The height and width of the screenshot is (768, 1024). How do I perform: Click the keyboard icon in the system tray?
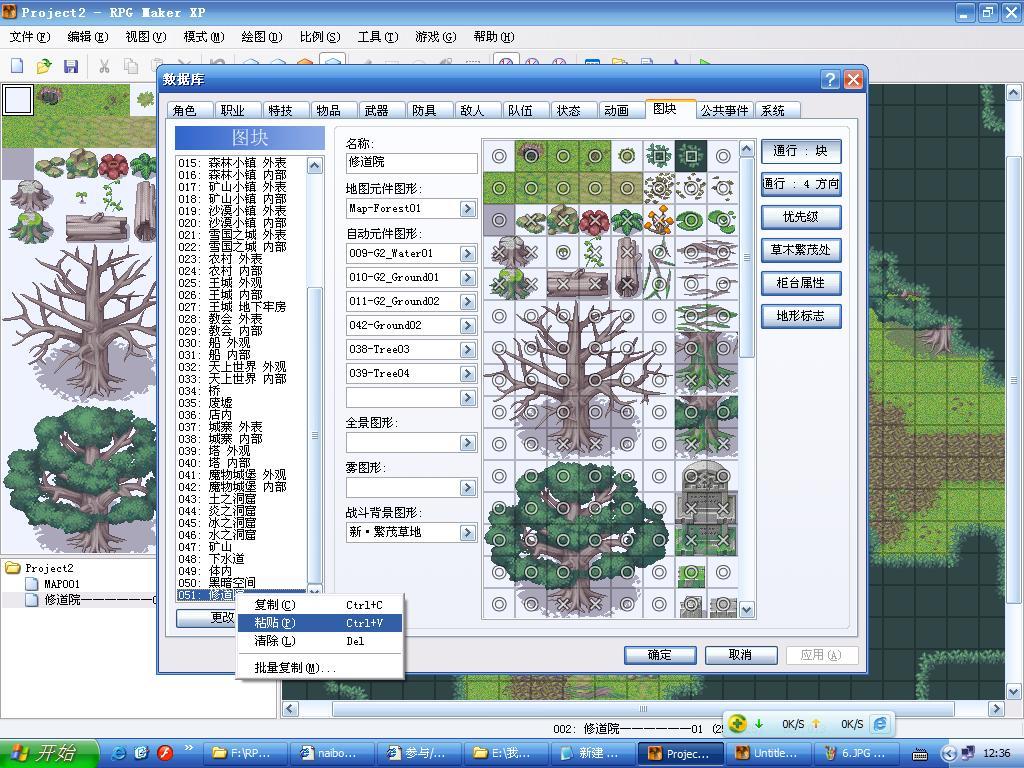pyautogui.click(x=920, y=754)
